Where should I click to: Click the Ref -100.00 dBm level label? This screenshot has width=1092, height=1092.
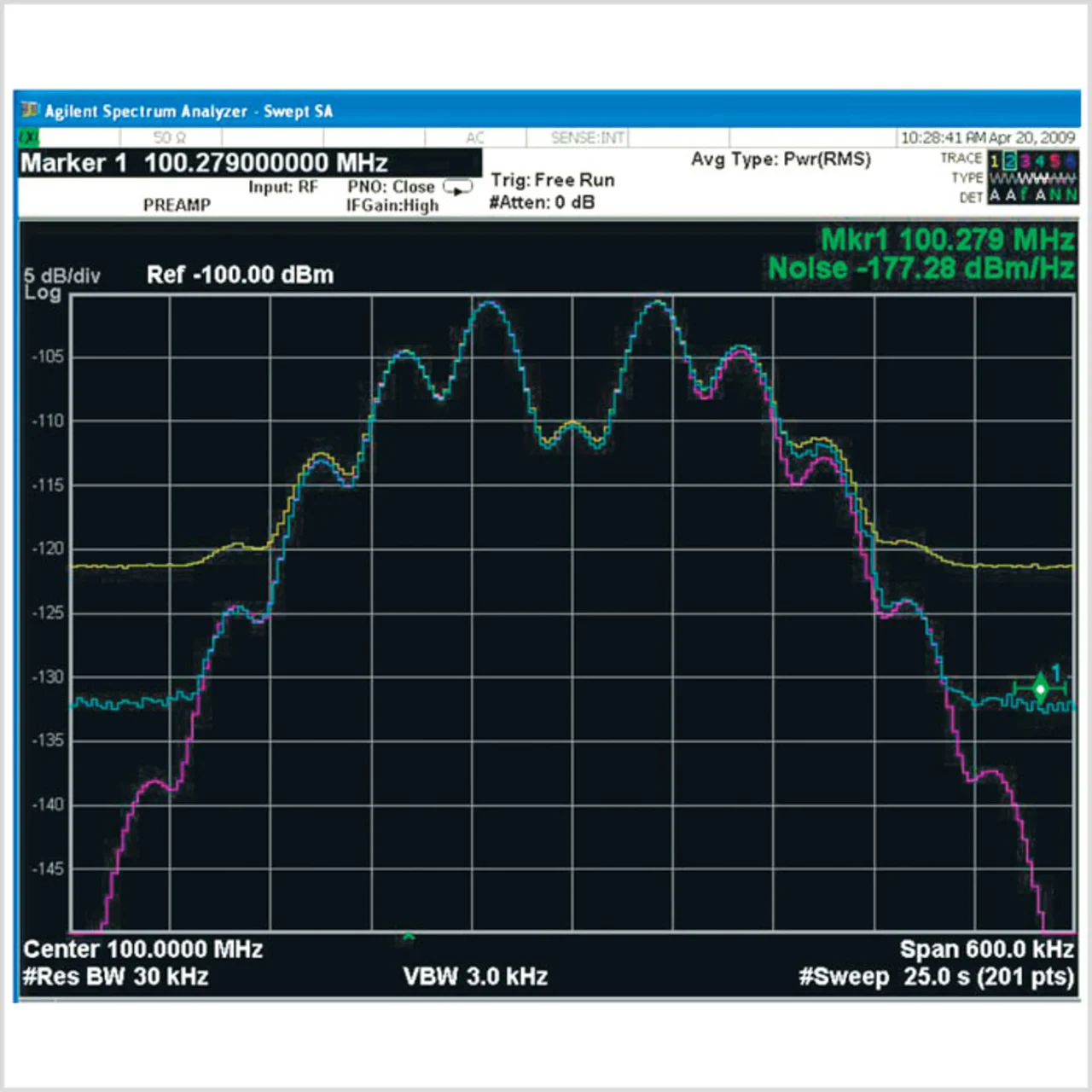tap(240, 275)
